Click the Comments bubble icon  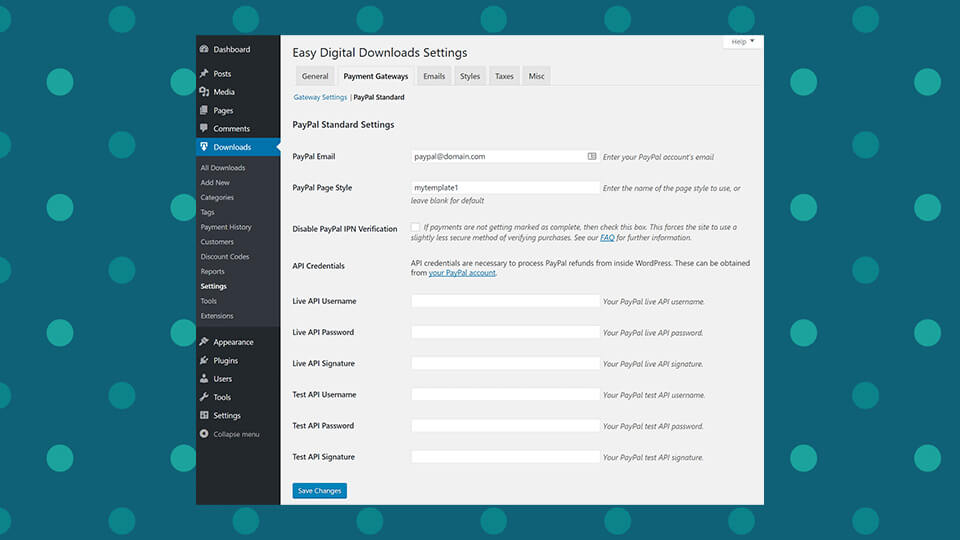(x=204, y=128)
